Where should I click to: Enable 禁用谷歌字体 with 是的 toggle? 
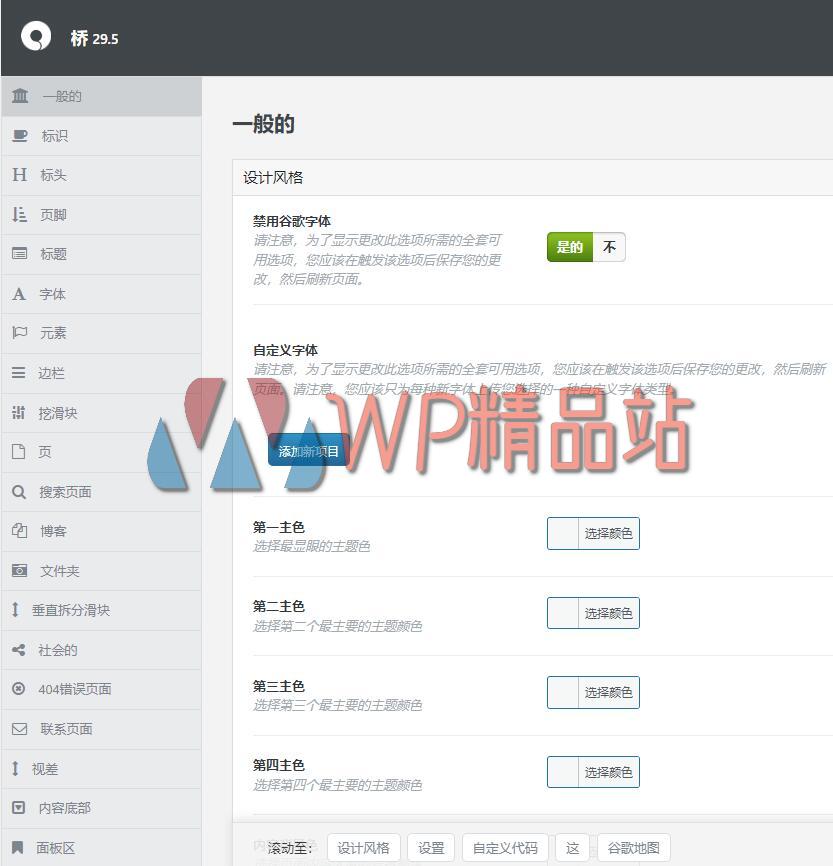[569, 247]
